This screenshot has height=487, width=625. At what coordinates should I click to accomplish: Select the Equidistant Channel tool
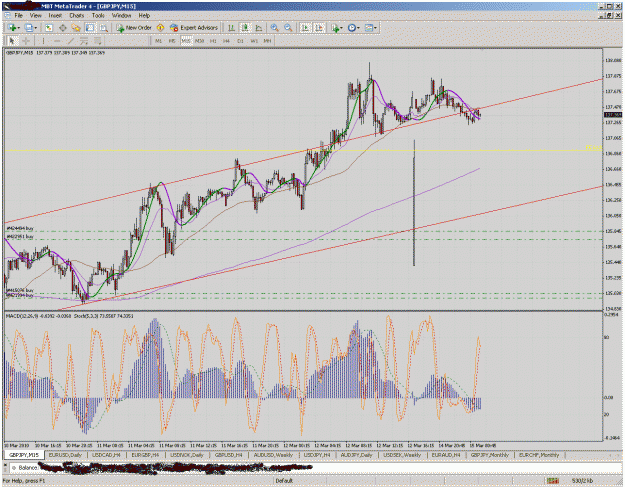coord(84,41)
